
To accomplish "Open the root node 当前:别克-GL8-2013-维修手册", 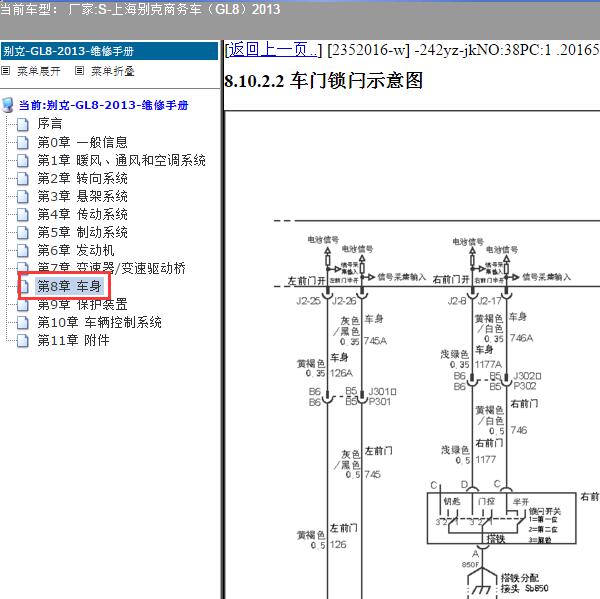I will point(104,105).
